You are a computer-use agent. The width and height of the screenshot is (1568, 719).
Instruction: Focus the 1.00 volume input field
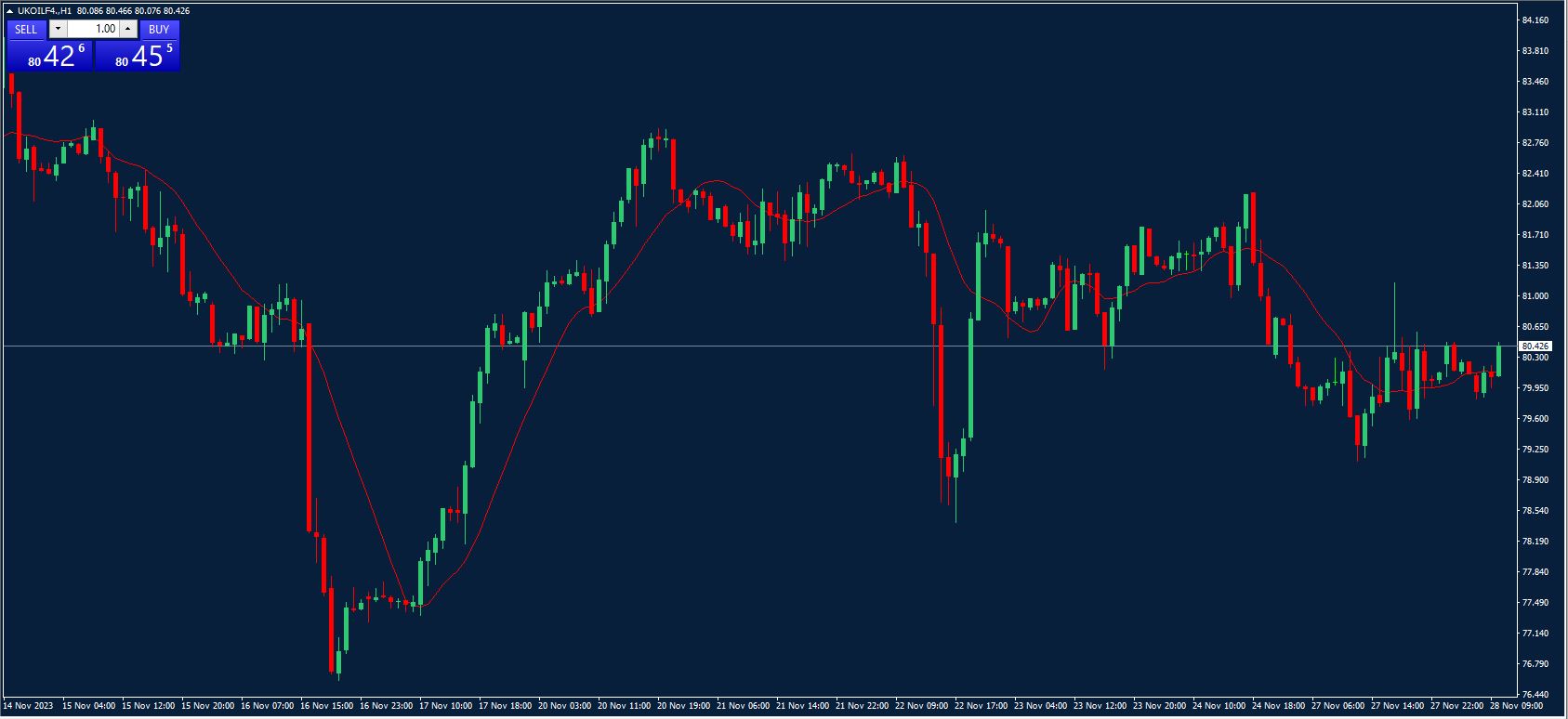93,30
